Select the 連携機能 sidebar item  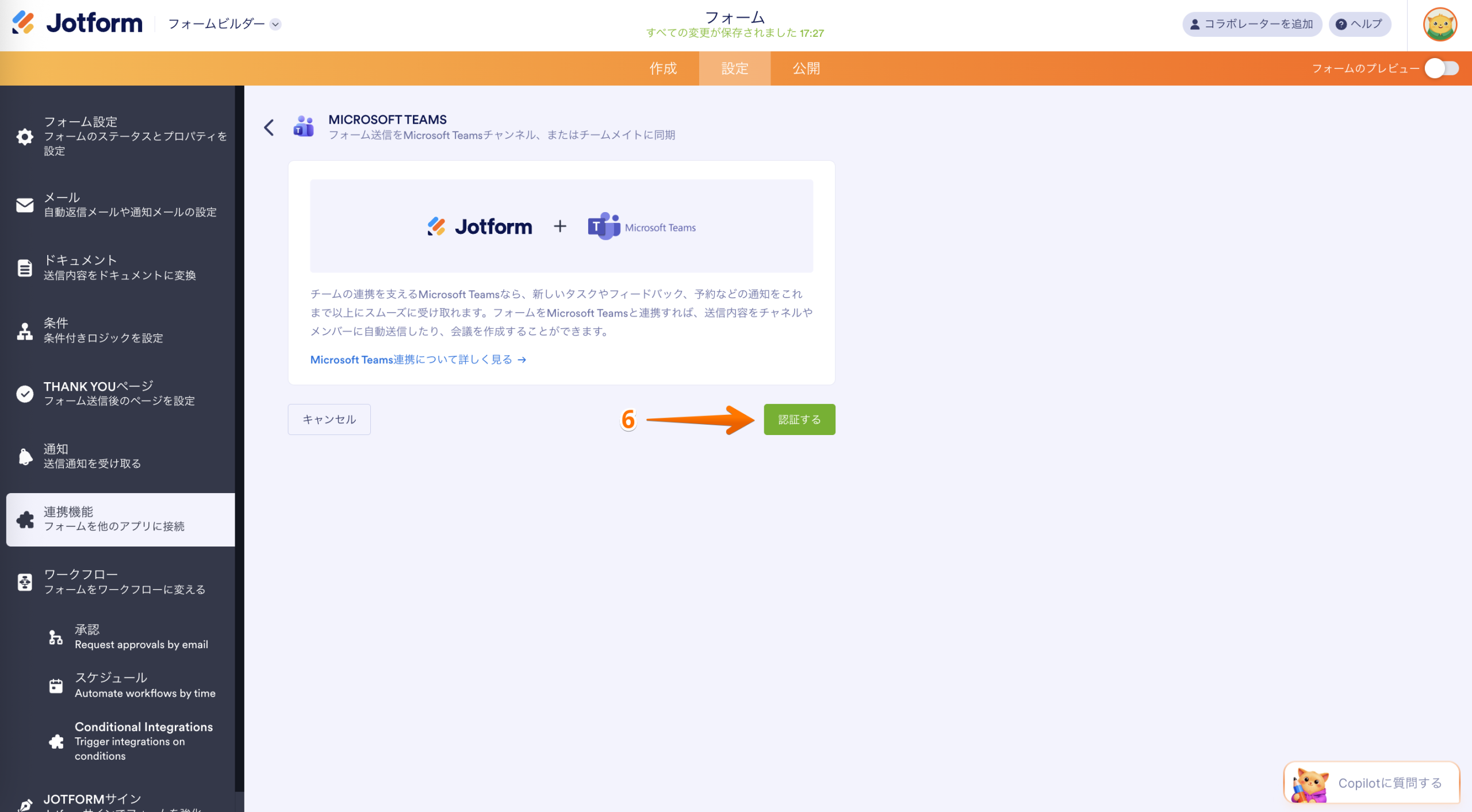click(x=121, y=519)
